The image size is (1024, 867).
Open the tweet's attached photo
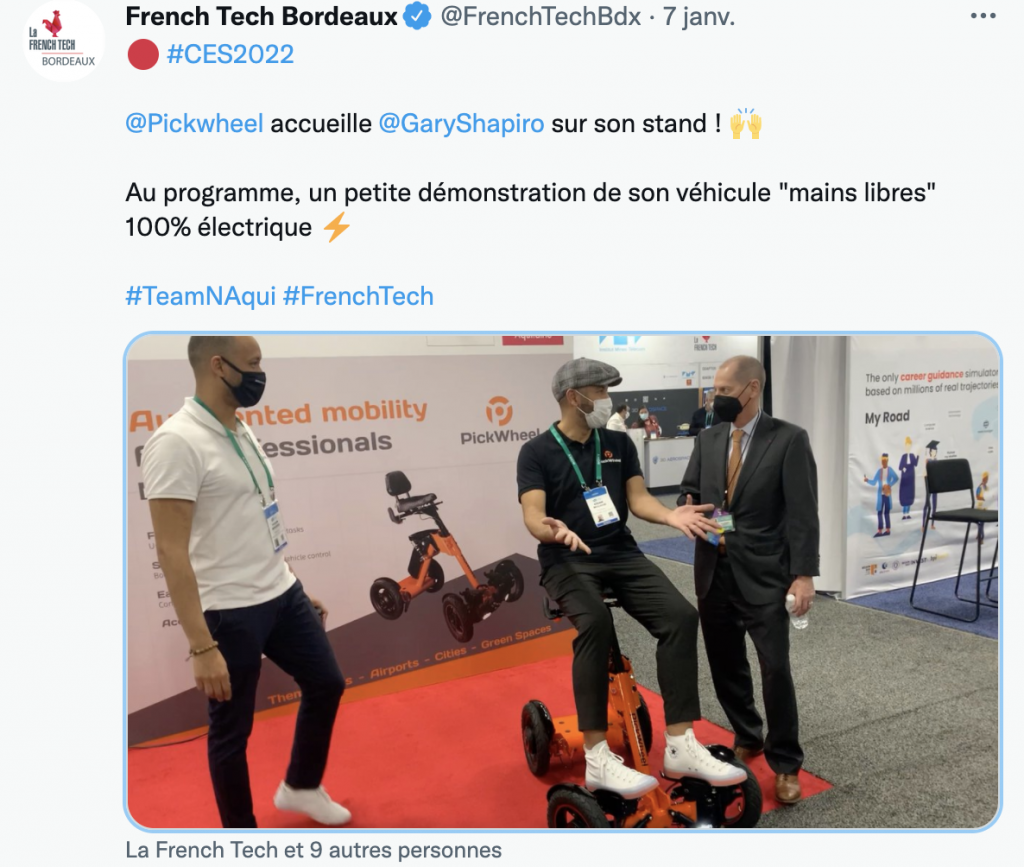(x=562, y=581)
